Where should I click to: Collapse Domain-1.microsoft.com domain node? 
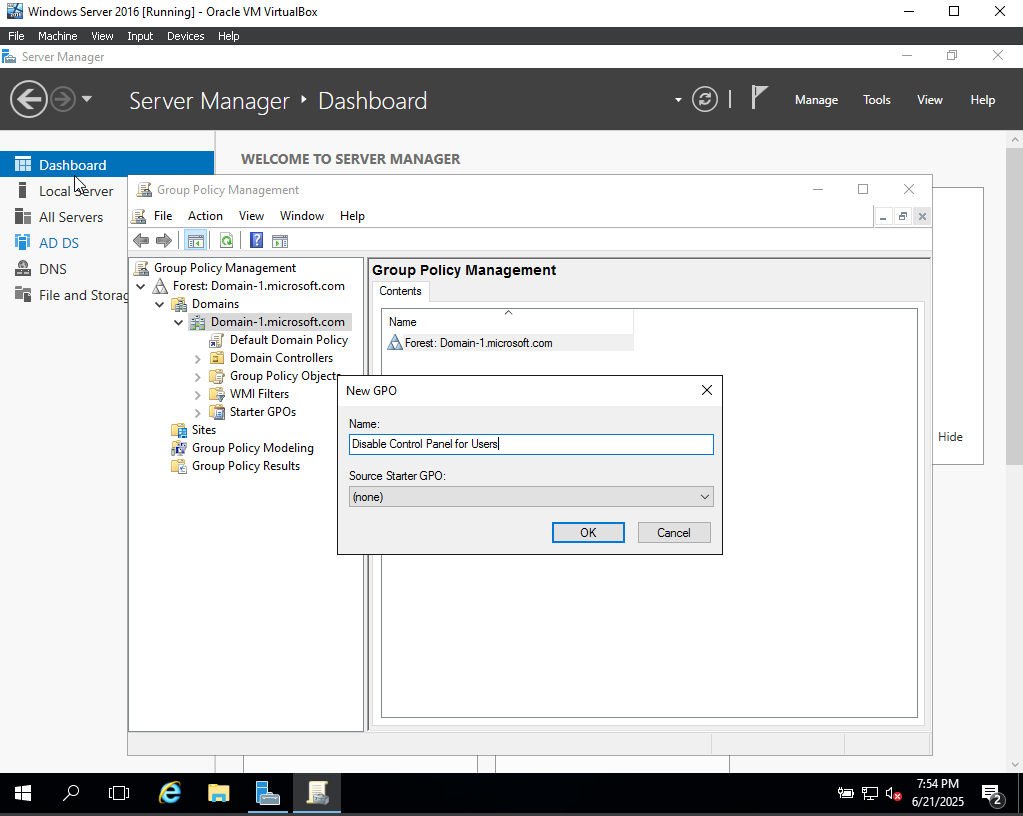click(x=178, y=322)
